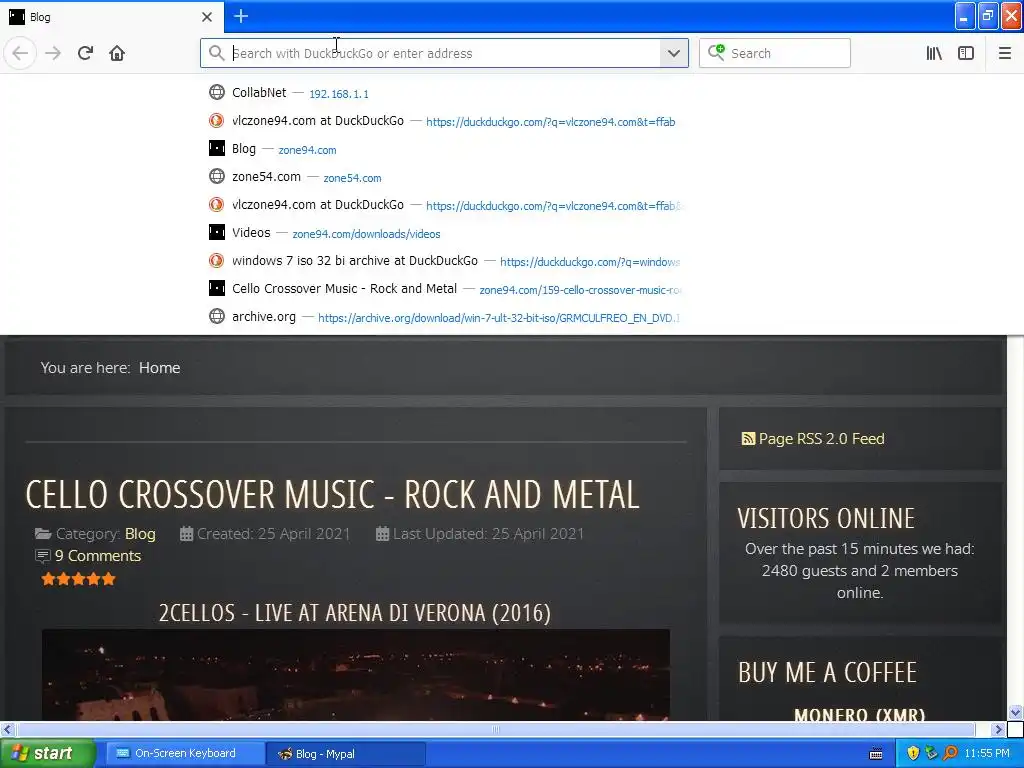Click the network tray icon
This screenshot has width=1024, height=768.
tap(931, 754)
